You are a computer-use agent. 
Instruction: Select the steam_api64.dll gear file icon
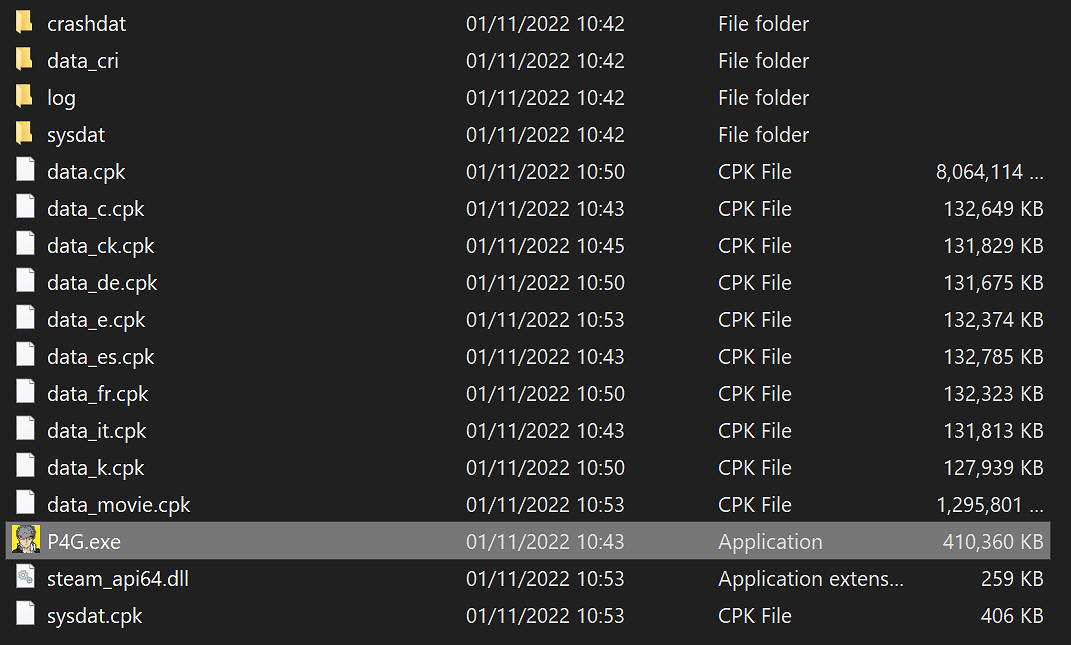click(25, 578)
